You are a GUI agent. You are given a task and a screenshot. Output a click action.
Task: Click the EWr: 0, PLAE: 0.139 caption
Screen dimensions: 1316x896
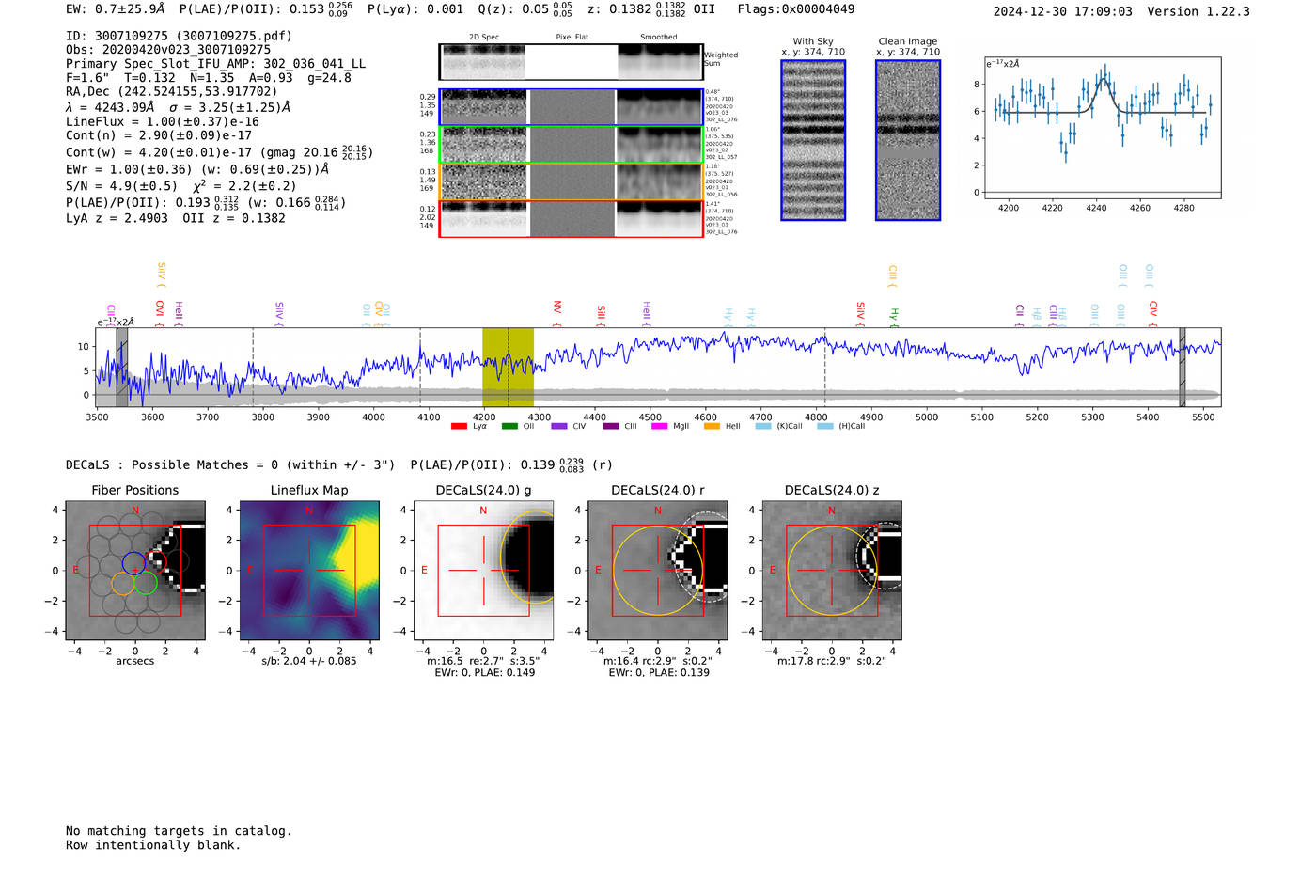click(x=659, y=673)
